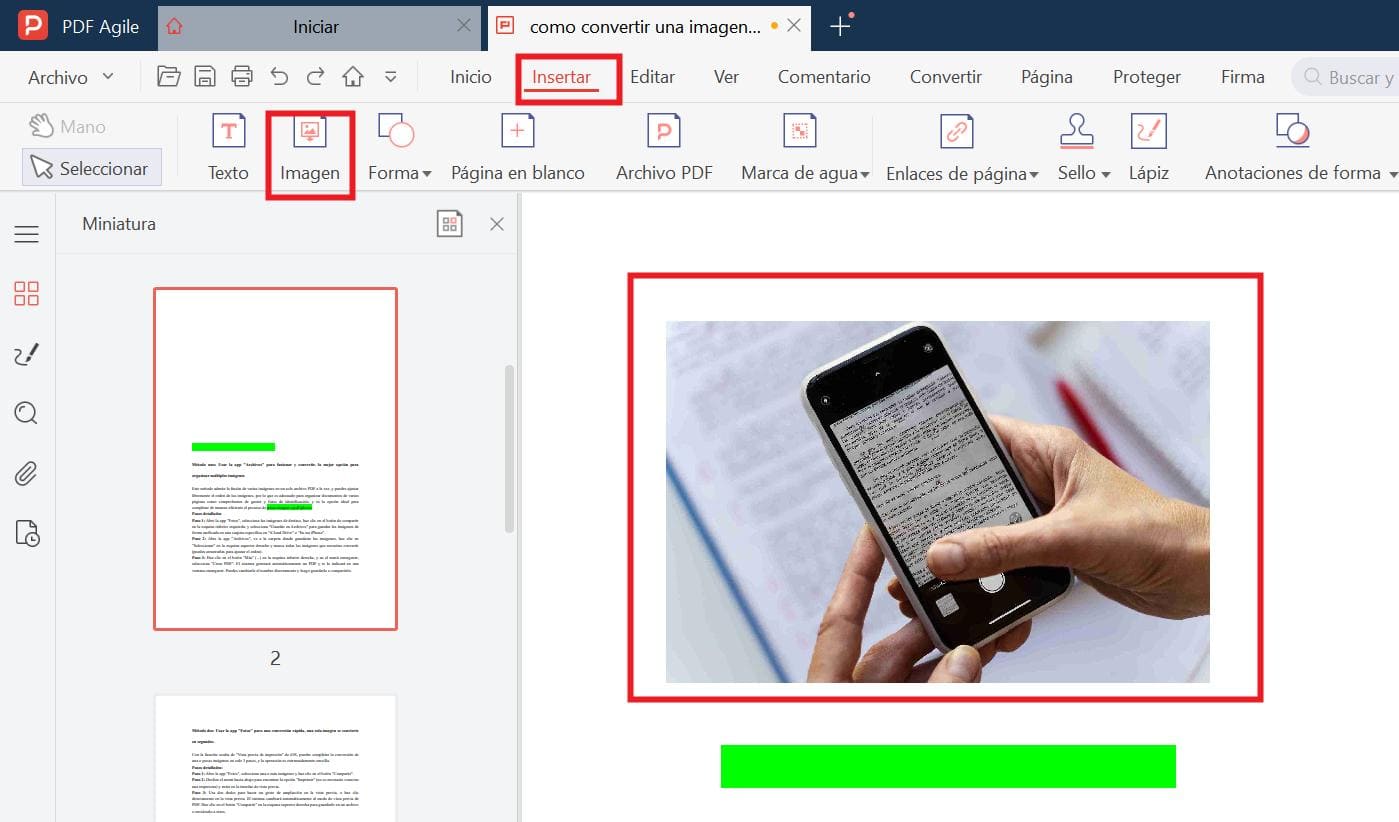The image size is (1399, 822).
Task: Click the Imagen insert tool
Action: point(310,150)
